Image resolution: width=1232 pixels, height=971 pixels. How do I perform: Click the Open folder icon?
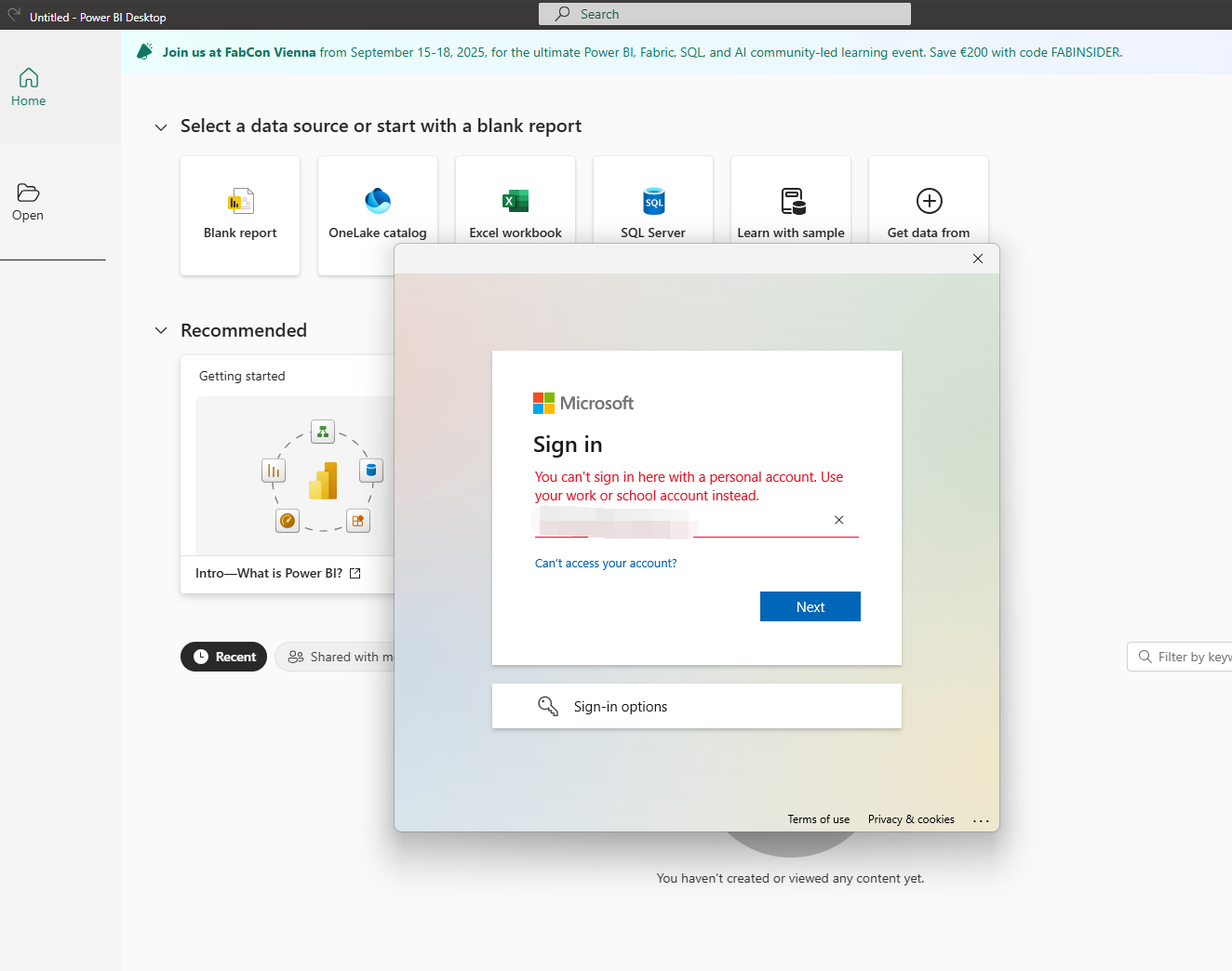(x=28, y=193)
